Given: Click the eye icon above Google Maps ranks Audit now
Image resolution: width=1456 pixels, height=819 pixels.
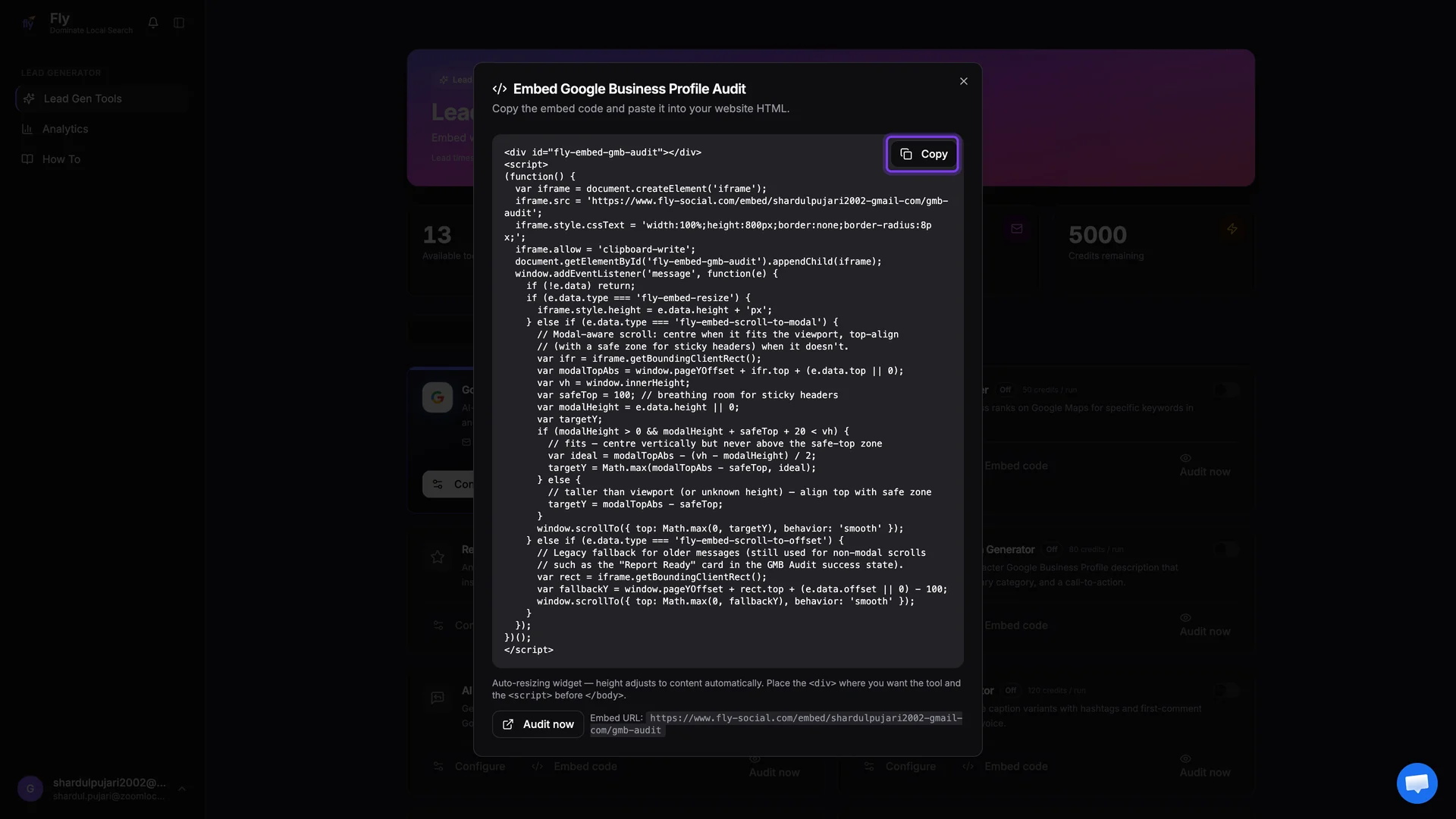Looking at the screenshot, I should tap(1185, 458).
